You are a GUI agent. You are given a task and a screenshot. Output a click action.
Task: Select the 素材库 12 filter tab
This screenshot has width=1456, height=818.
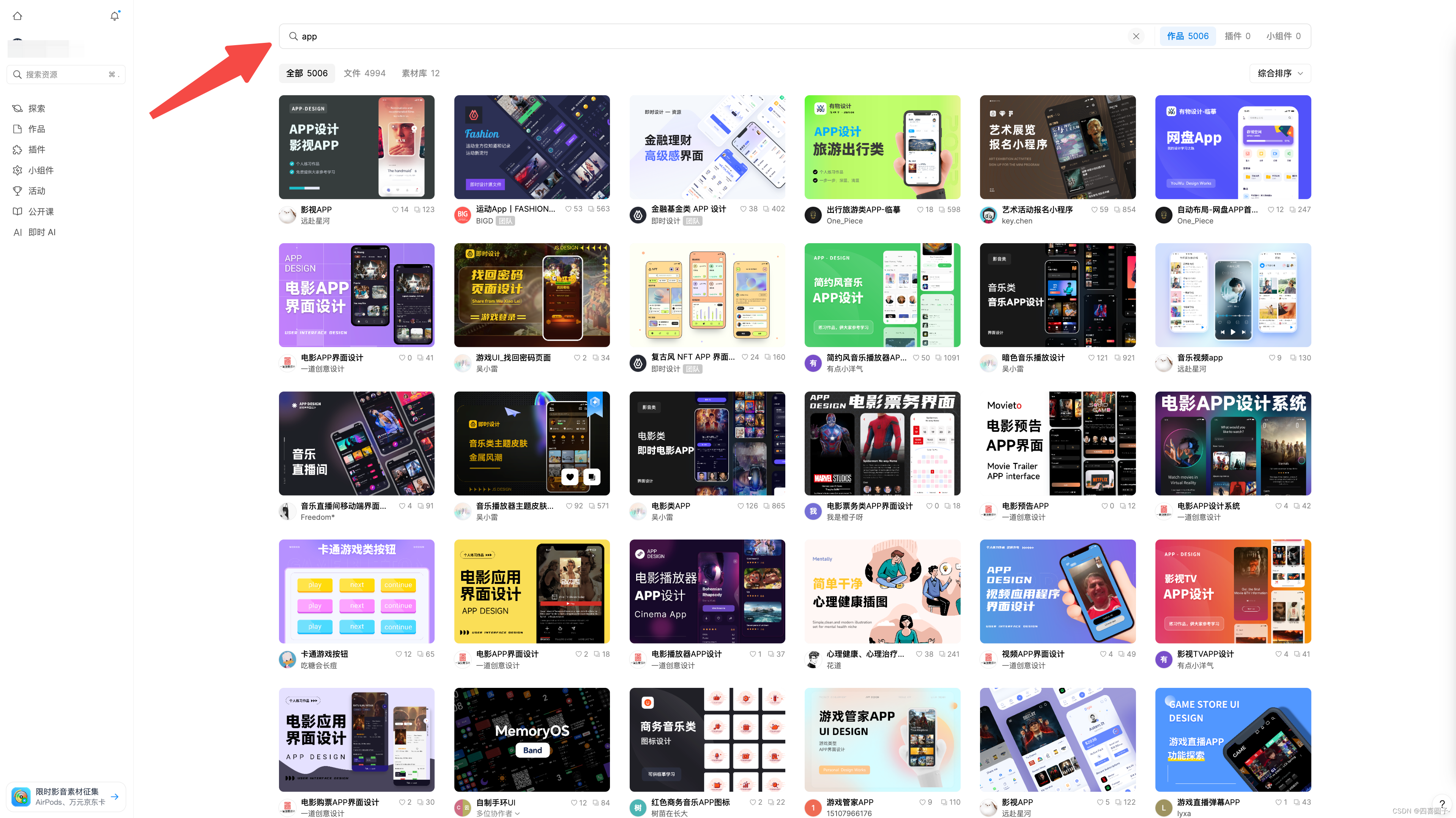pos(420,74)
